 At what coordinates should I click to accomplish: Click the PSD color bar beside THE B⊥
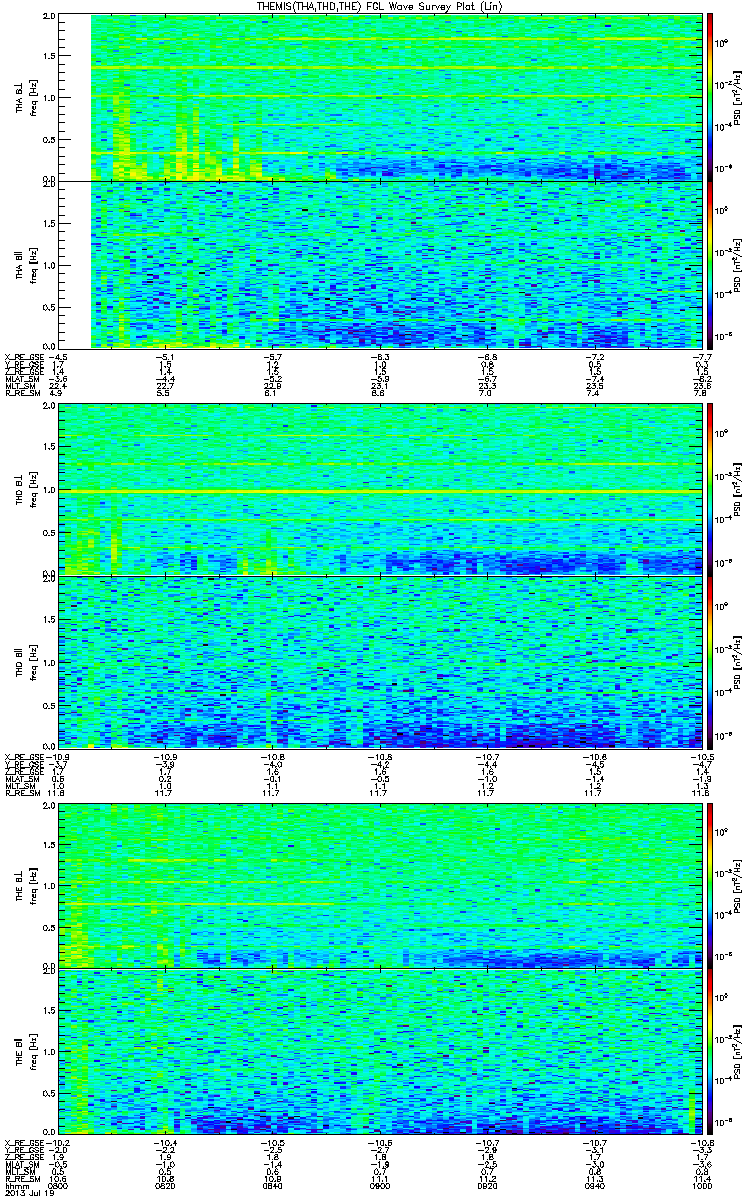(710, 885)
